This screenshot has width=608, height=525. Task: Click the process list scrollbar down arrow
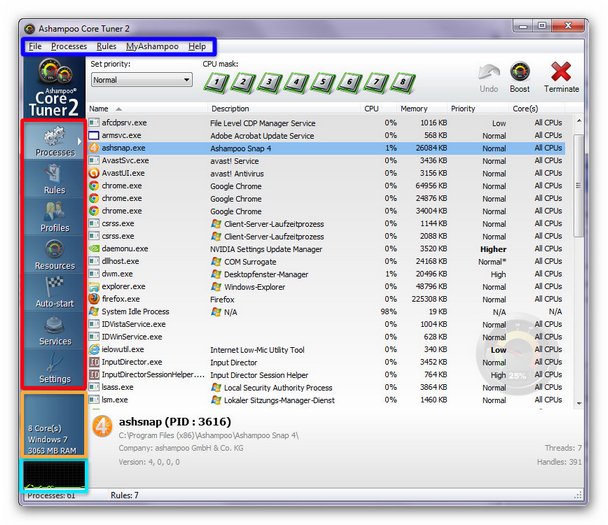[x=579, y=403]
